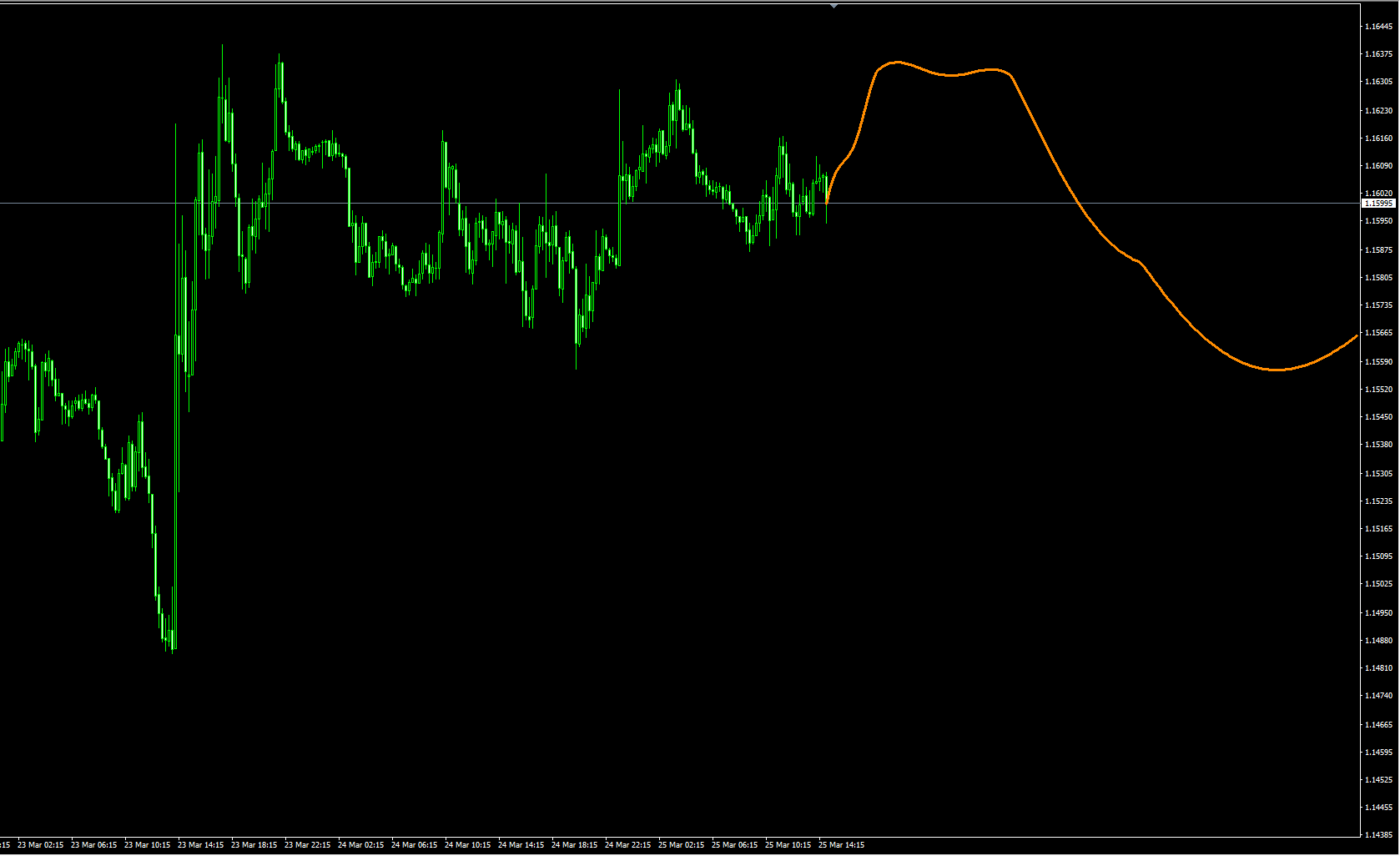Click the 23 Mar 22:15 time label
The height and width of the screenshot is (856, 1400).
point(307,845)
